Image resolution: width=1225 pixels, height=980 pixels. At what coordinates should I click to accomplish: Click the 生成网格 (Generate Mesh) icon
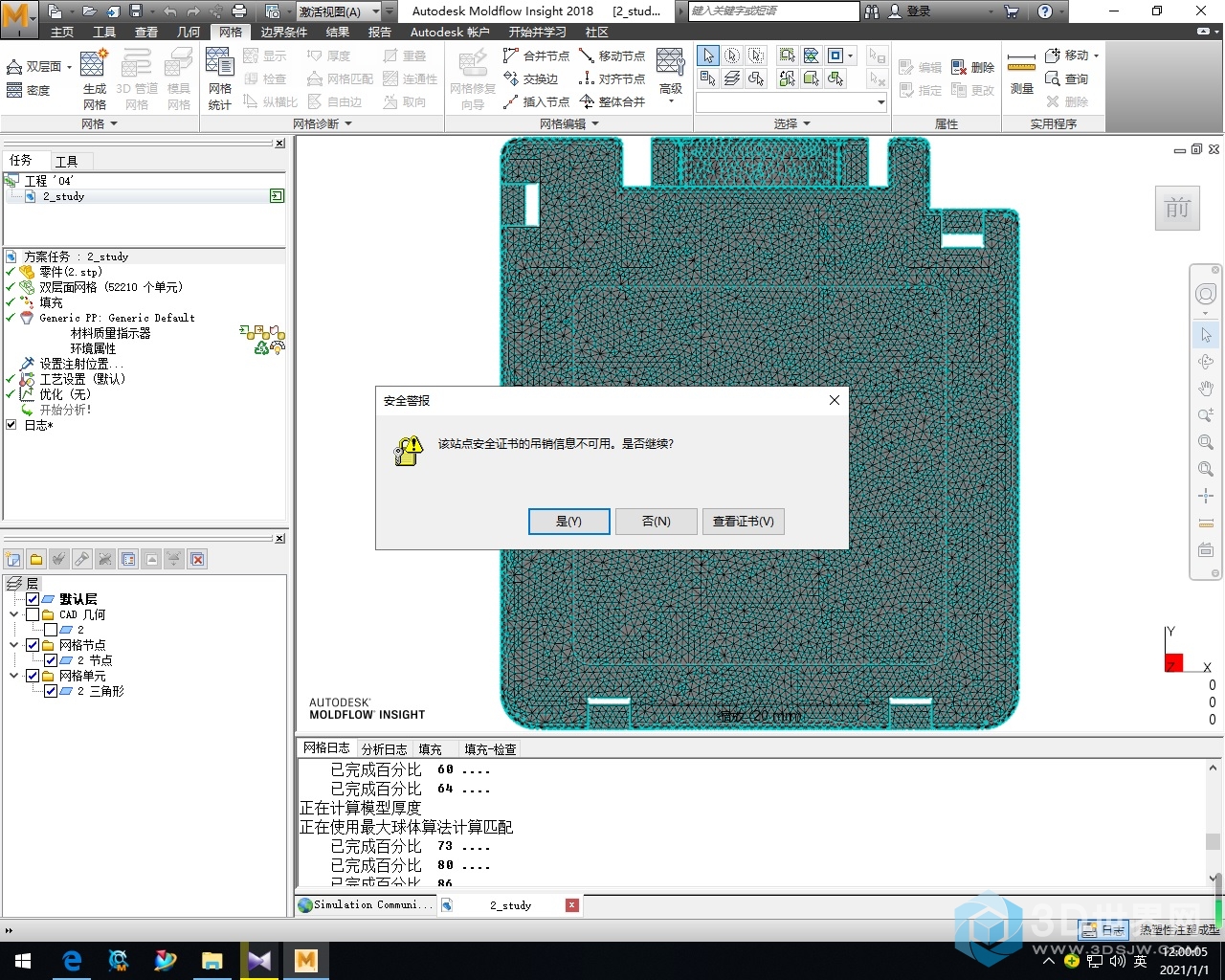pos(94,78)
